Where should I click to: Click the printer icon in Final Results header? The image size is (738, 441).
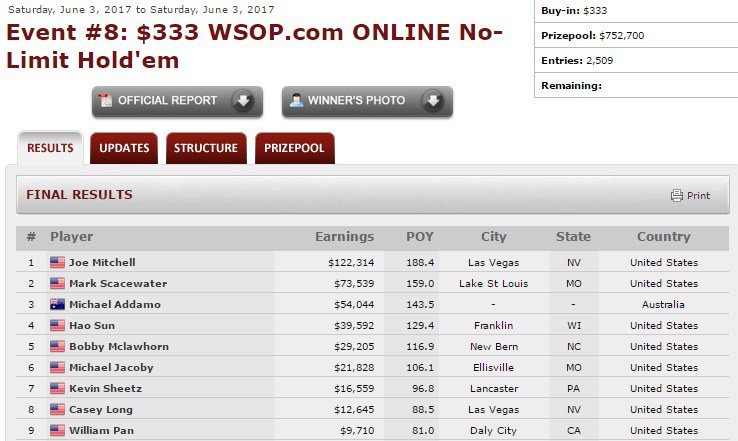point(677,195)
